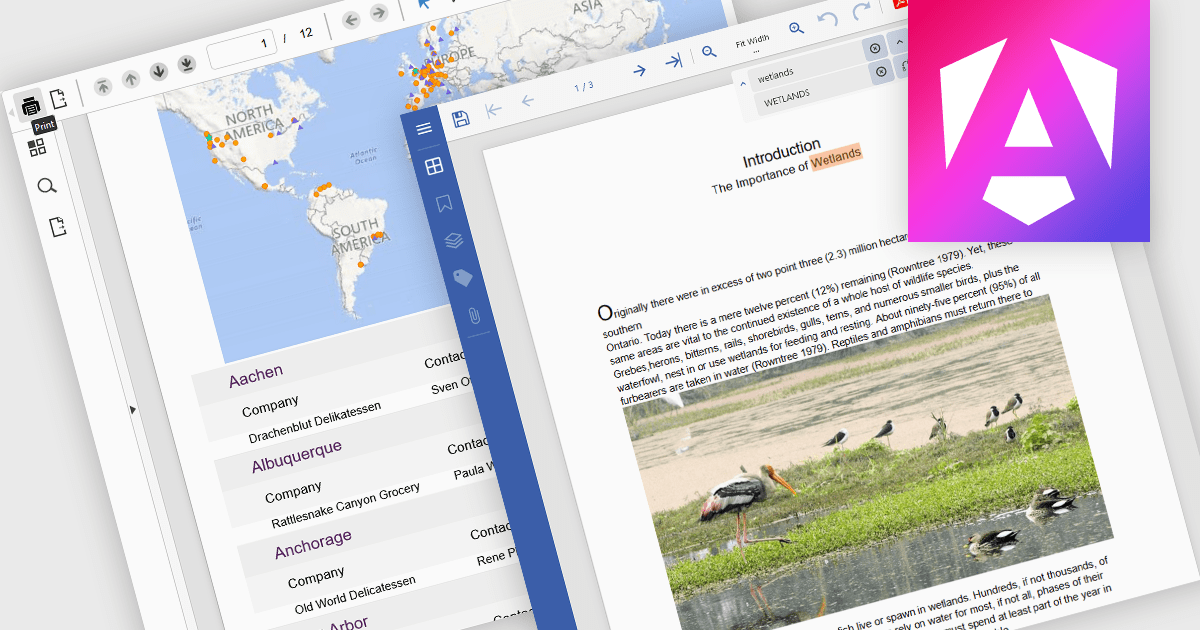
Task: Open export panel in report viewer sidebar
Action: pos(58,227)
